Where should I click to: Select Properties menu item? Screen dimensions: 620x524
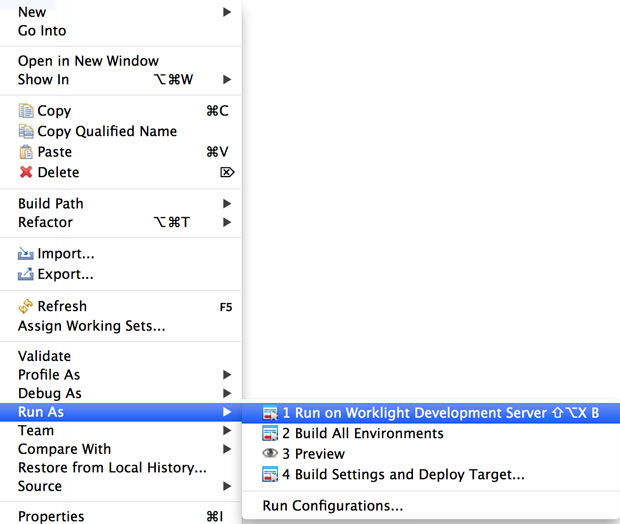pyautogui.click(x=121, y=516)
